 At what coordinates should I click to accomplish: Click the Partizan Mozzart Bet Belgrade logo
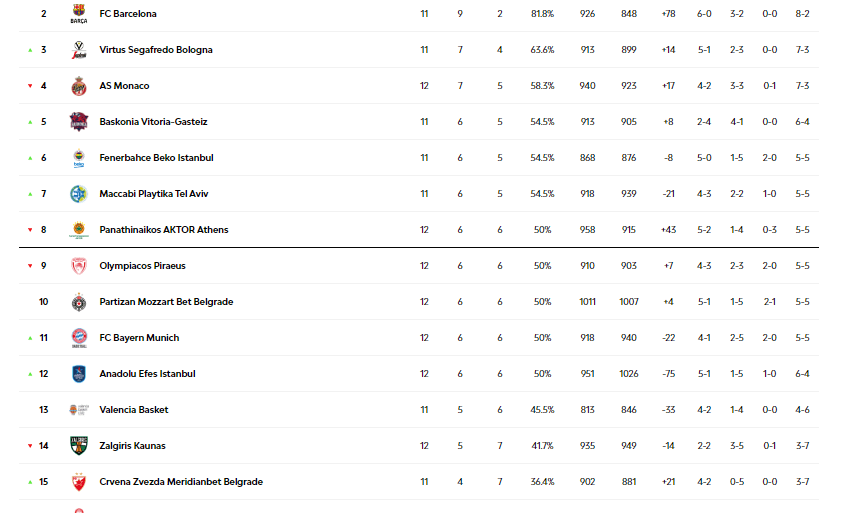[79, 302]
